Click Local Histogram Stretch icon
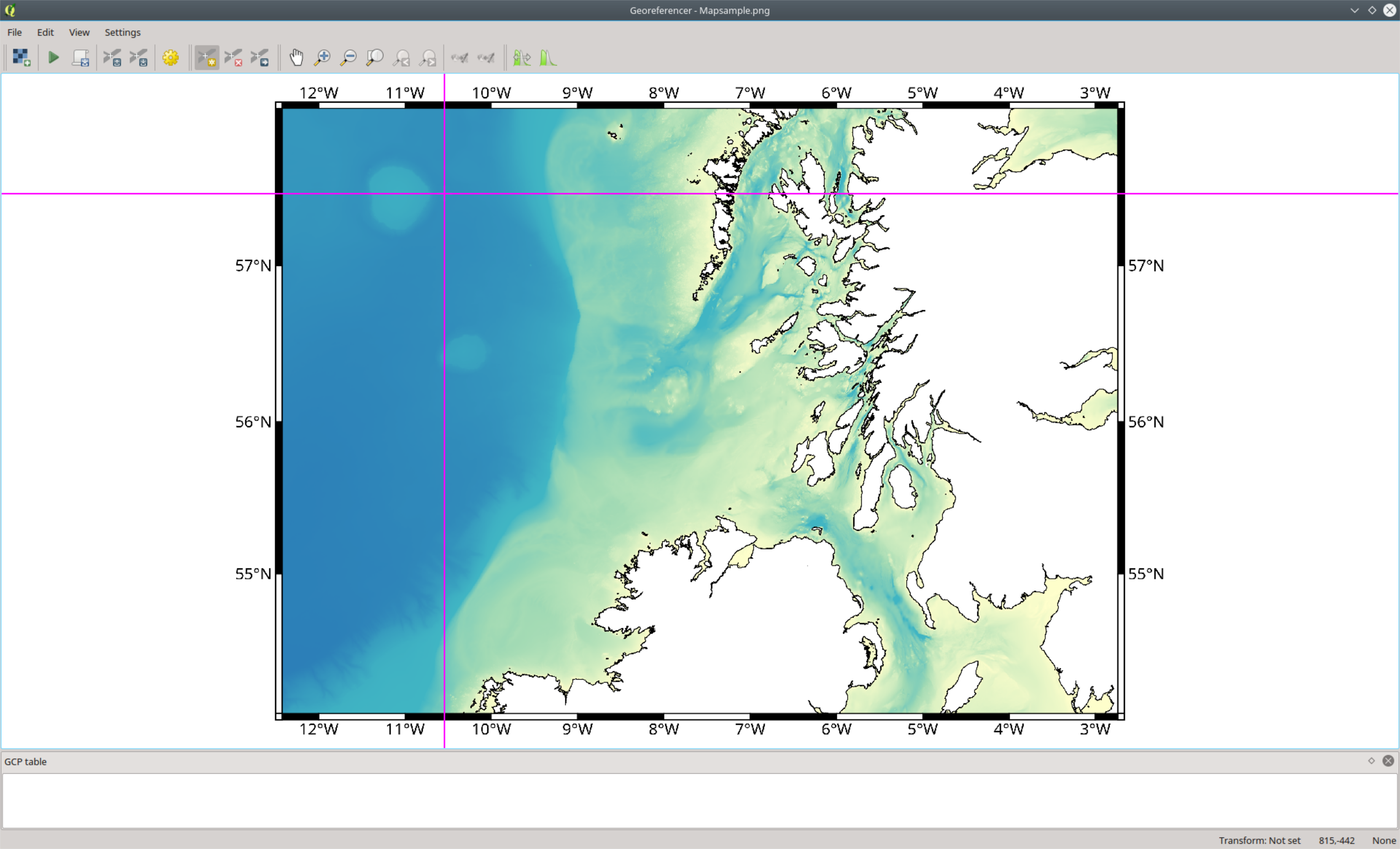1400x849 pixels. (548, 57)
